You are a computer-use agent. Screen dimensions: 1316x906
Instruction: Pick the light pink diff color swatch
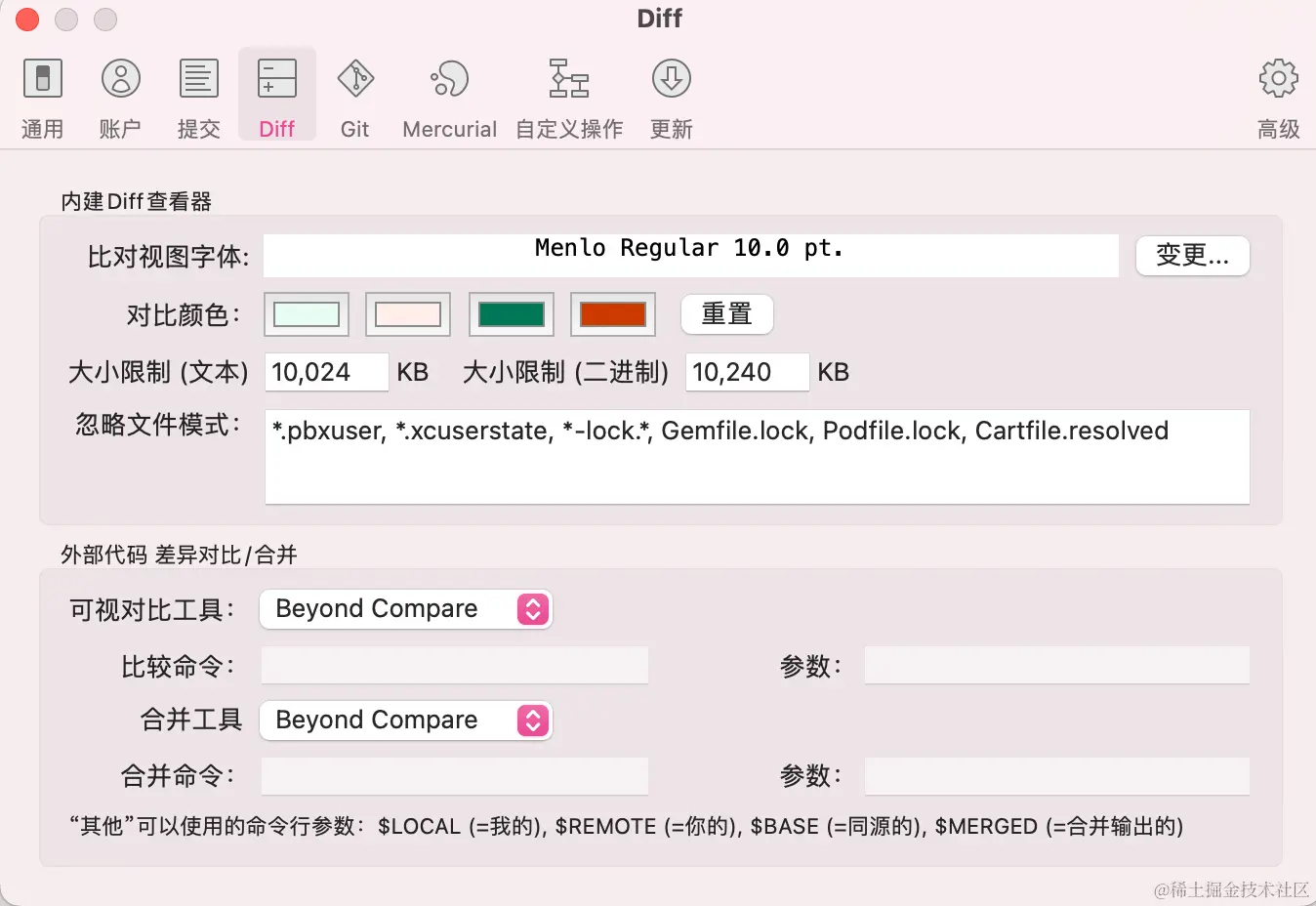[x=408, y=314]
